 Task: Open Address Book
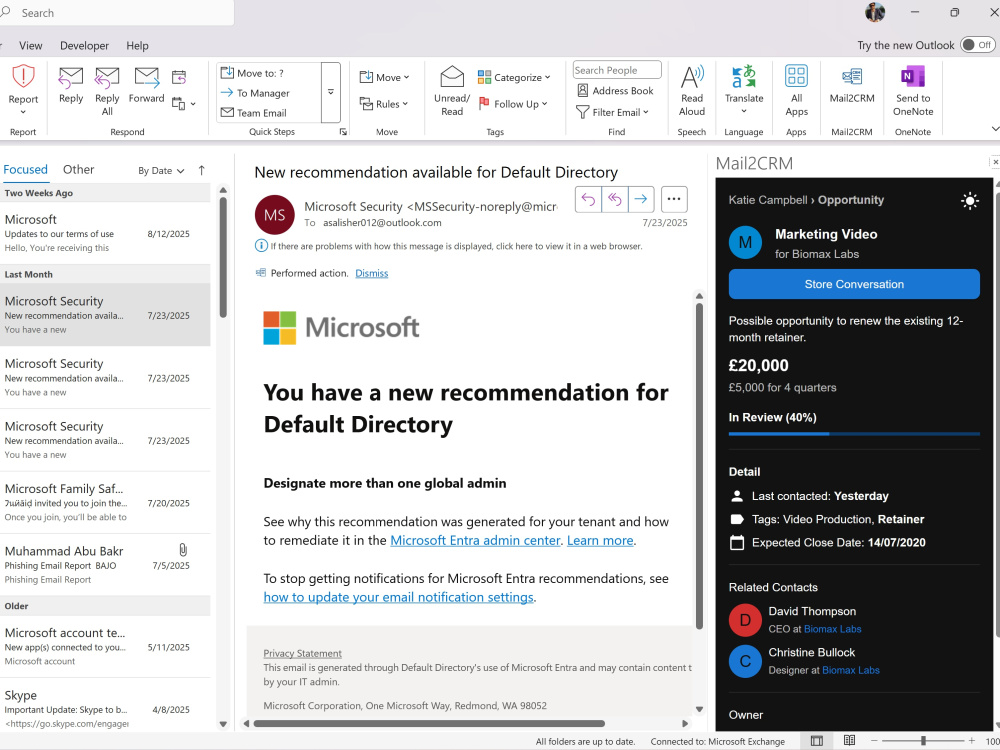click(x=615, y=91)
